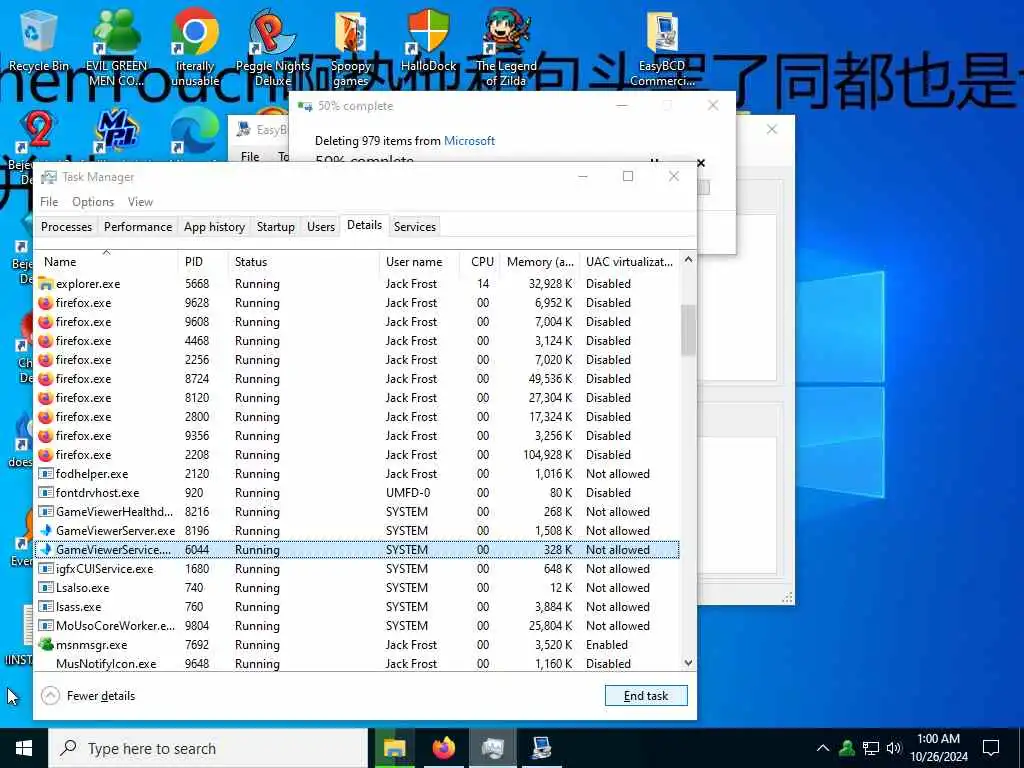The image size is (1024, 768).
Task: Click the green messenger tray icon
Action: pyautogui.click(x=847, y=748)
